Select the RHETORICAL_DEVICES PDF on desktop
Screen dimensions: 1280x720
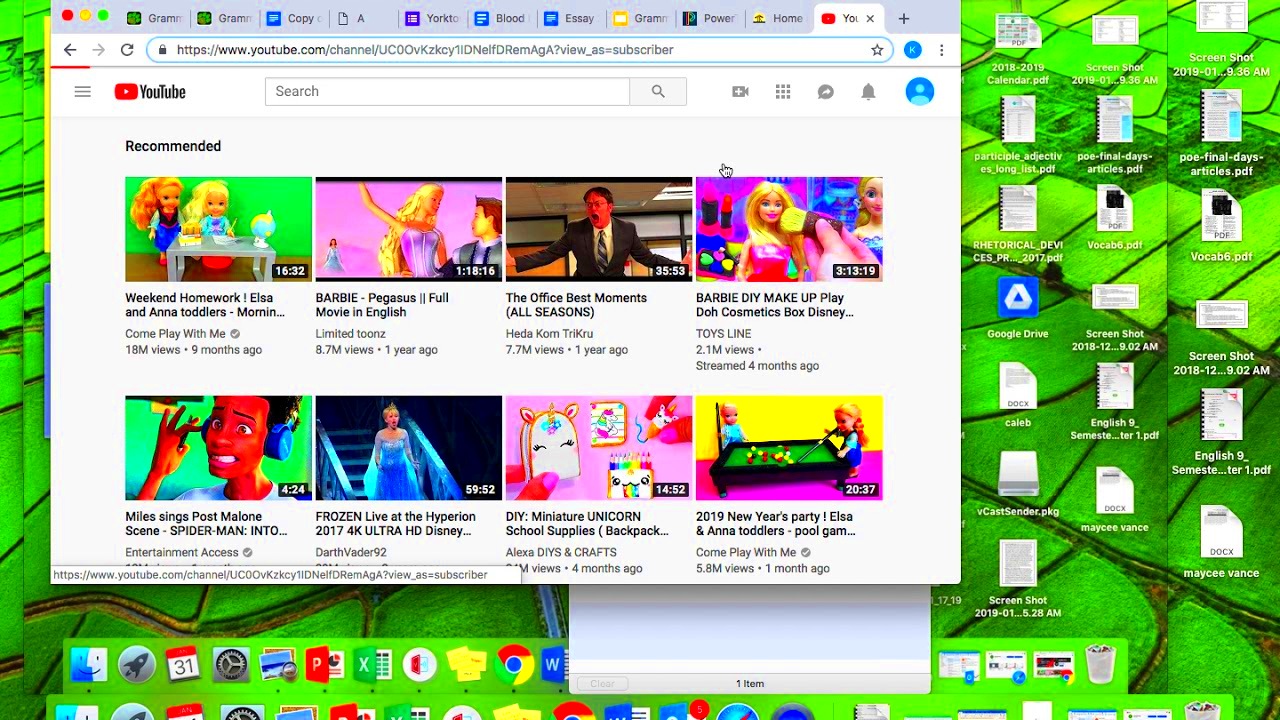[1018, 226]
